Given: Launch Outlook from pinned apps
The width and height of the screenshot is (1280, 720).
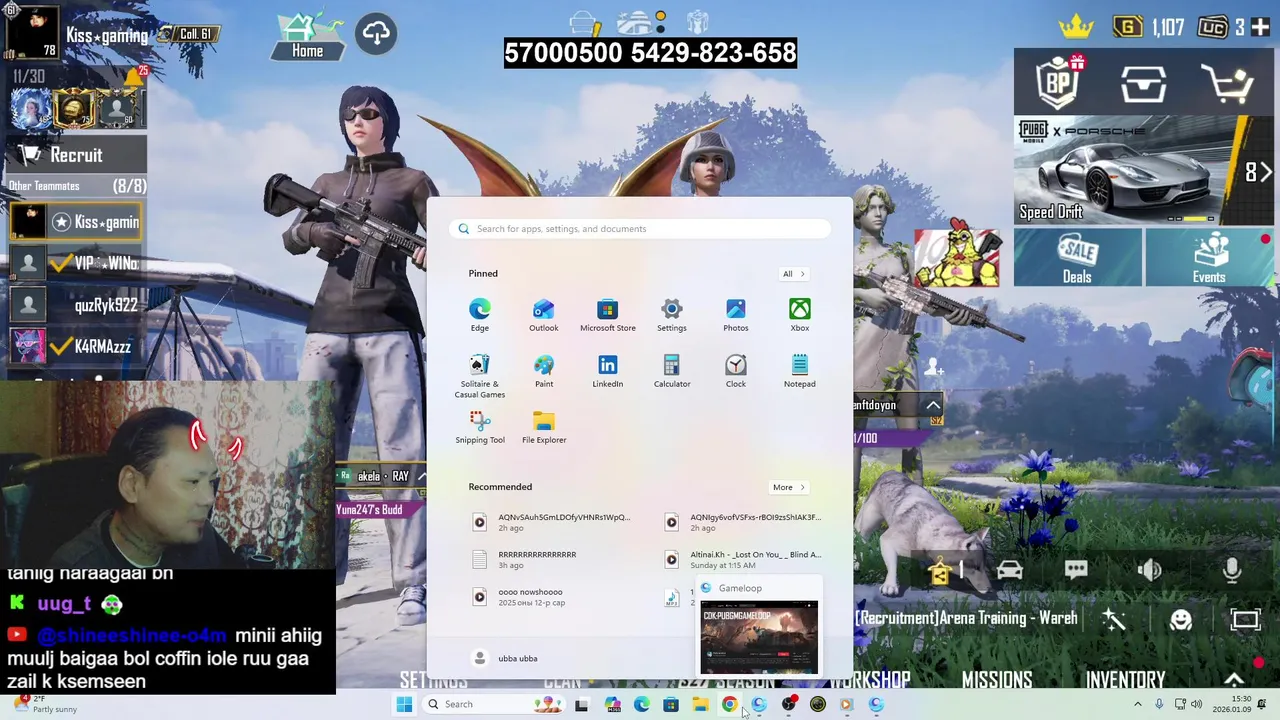Looking at the screenshot, I should click(x=544, y=314).
